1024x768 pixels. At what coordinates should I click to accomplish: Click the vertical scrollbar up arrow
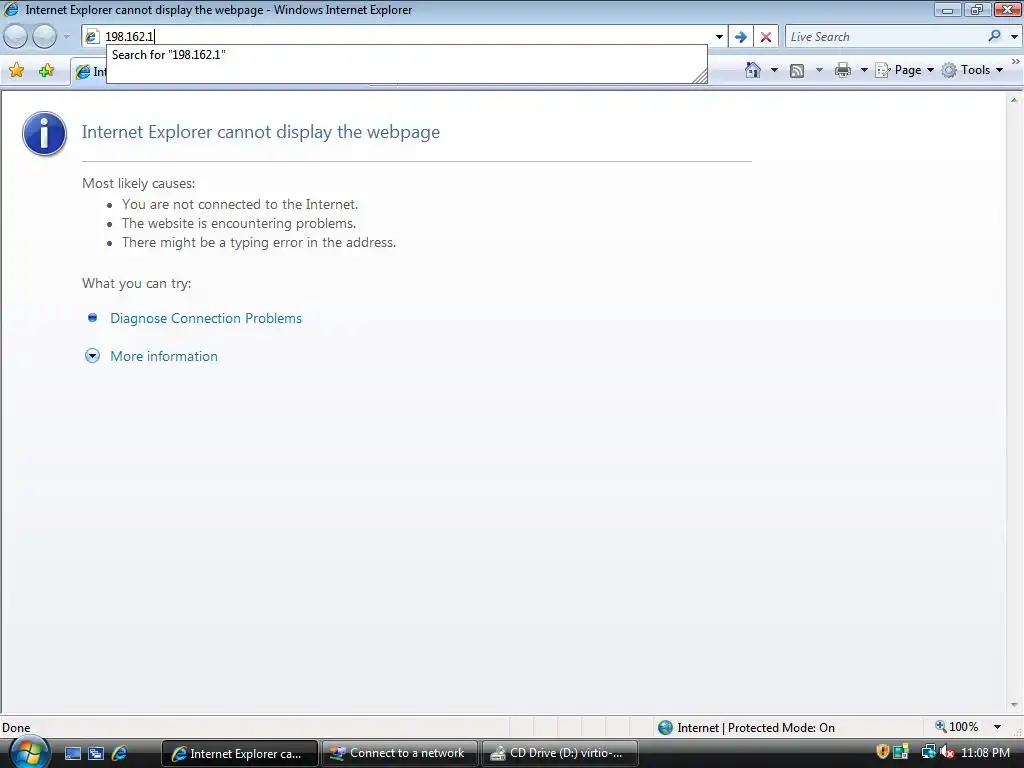1014,100
